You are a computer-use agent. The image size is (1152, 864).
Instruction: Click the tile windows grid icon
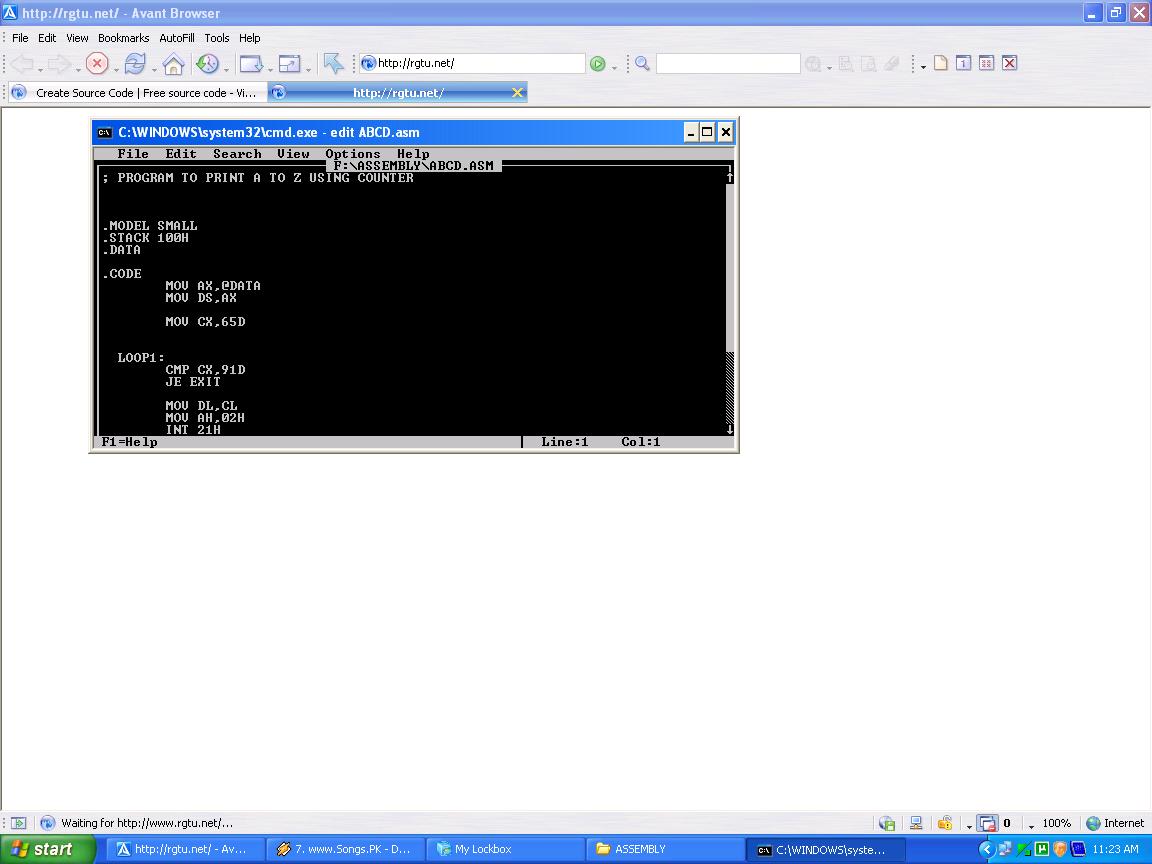(987, 63)
